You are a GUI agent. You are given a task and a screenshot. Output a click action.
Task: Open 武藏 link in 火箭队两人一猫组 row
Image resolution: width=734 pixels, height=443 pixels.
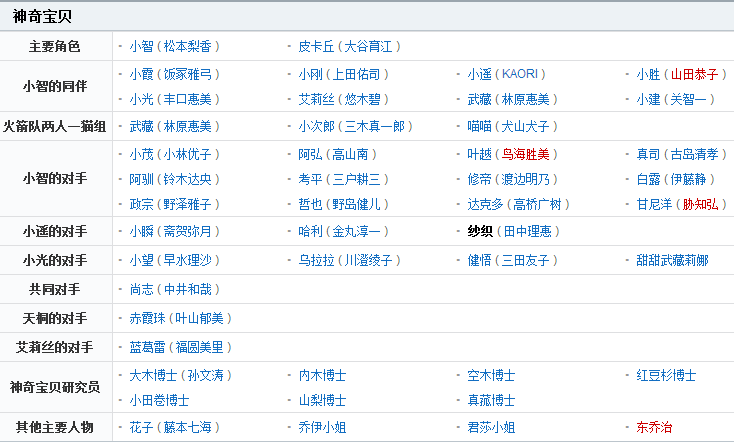coord(141,126)
